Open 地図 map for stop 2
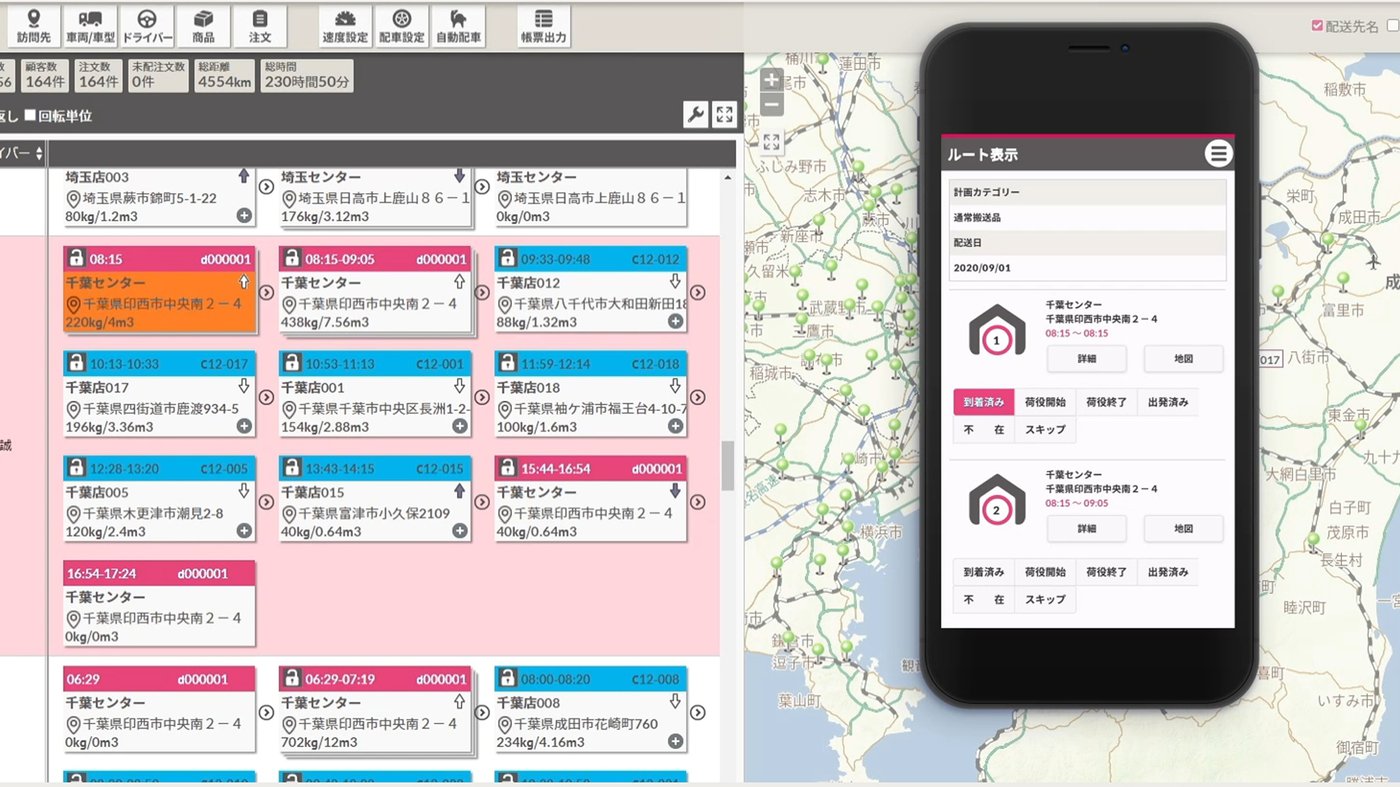Viewport: 1400px width, 787px height. click(x=1184, y=528)
